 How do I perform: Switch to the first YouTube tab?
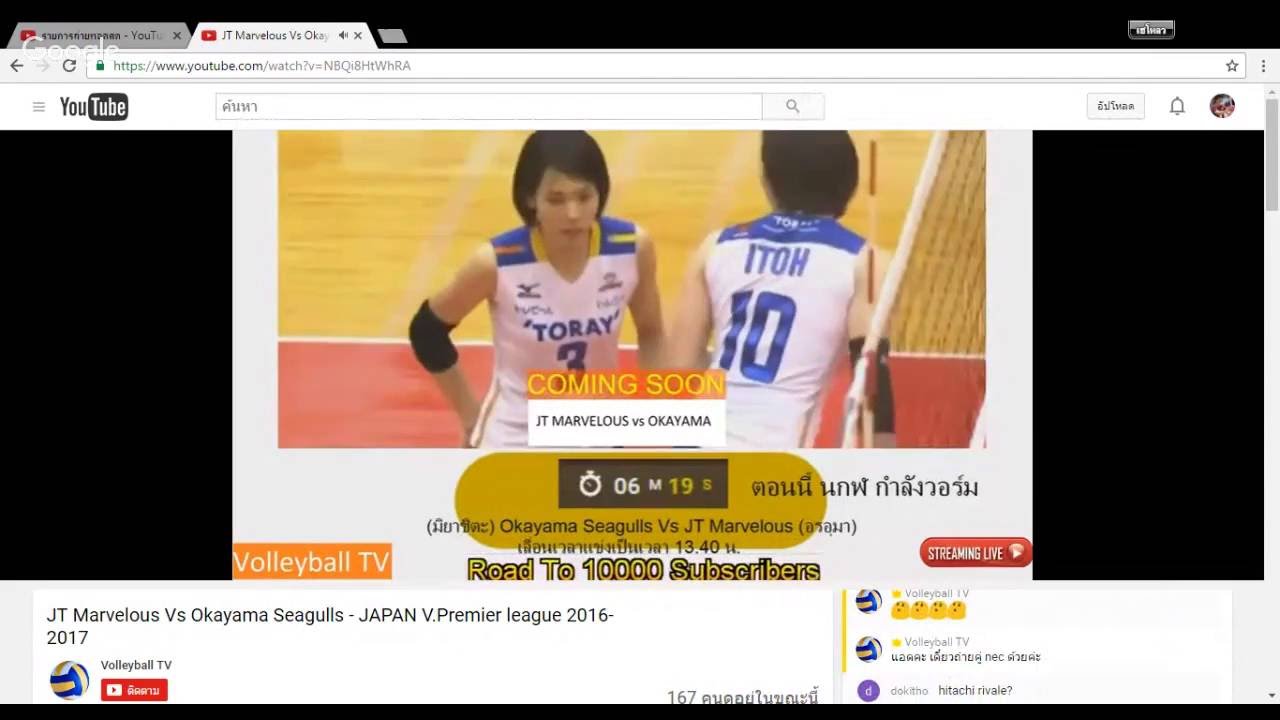[98, 35]
